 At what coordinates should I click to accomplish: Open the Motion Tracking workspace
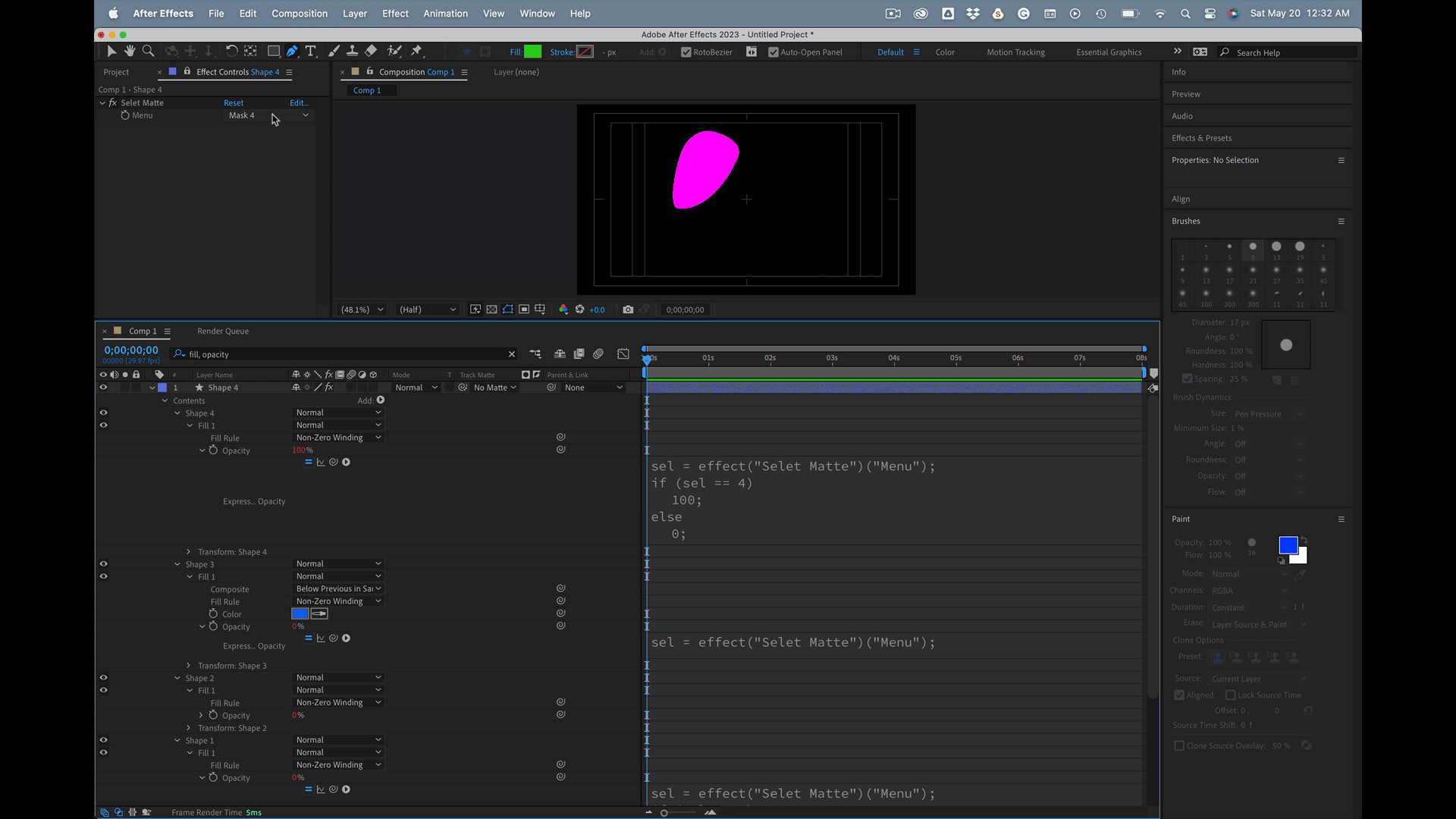pos(1015,52)
